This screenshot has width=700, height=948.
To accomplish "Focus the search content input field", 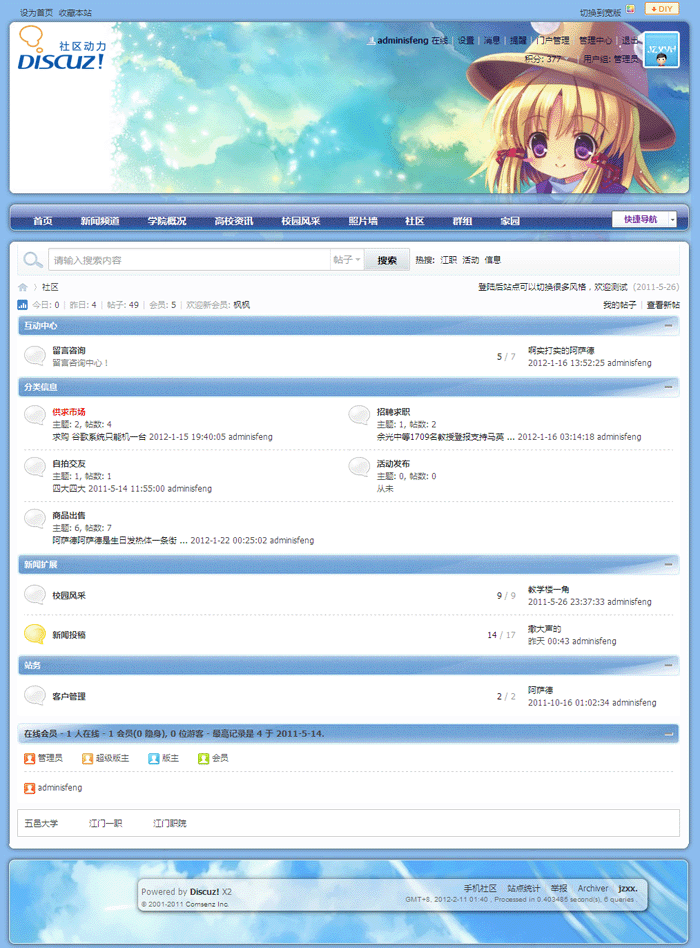I will coord(189,260).
